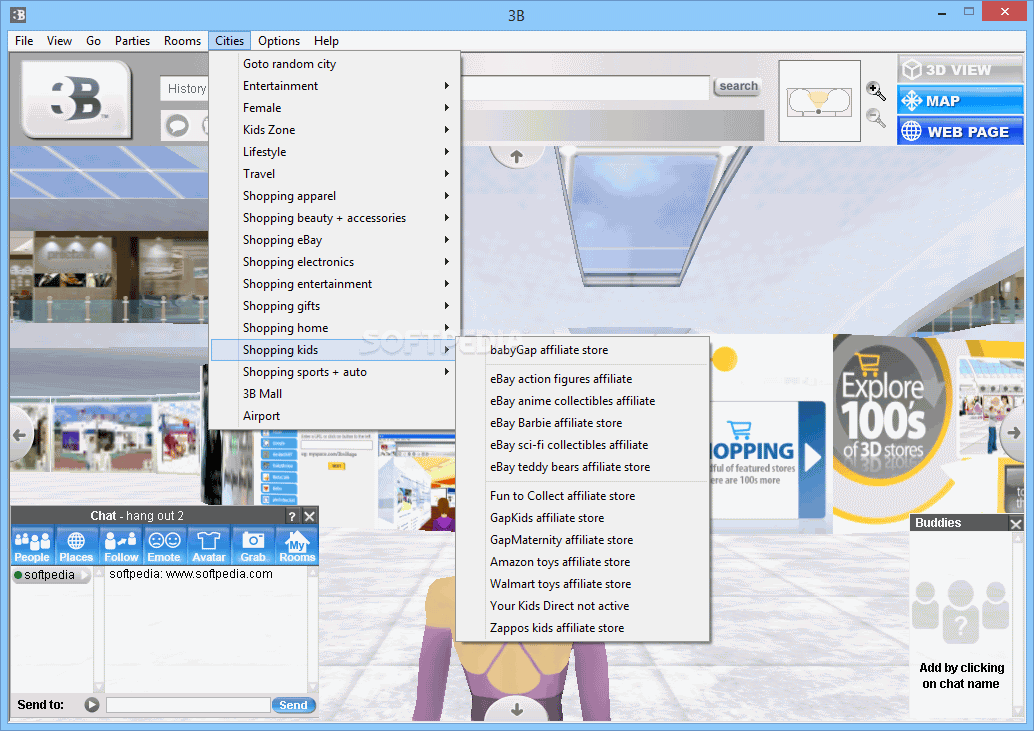This screenshot has width=1034, height=731.
Task: Select GapKids affiliate store
Action: pos(583,518)
